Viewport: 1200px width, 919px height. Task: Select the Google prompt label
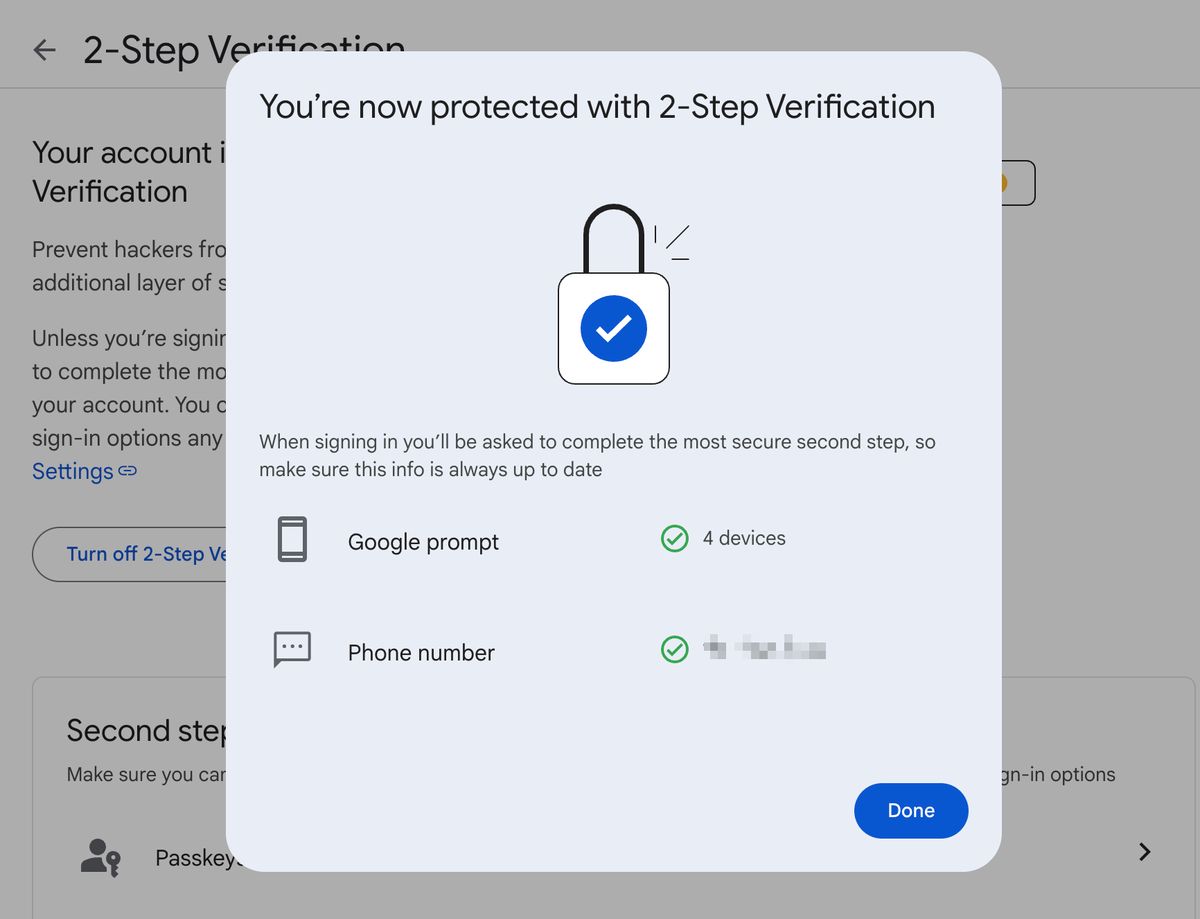423,542
